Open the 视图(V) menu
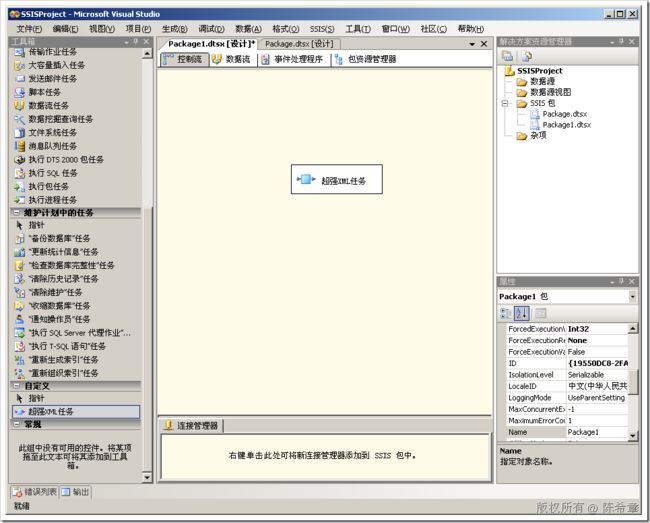The image size is (650, 523). tap(102, 29)
